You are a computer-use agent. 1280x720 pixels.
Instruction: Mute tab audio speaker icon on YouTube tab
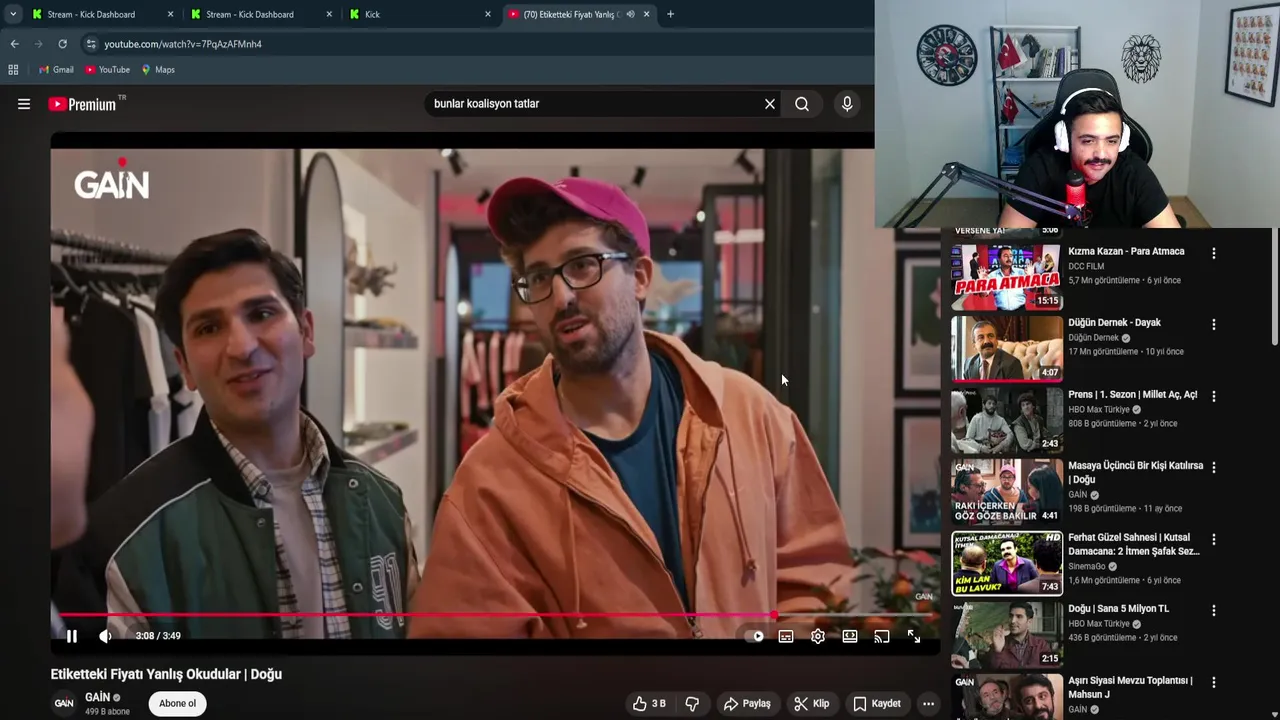click(x=630, y=14)
